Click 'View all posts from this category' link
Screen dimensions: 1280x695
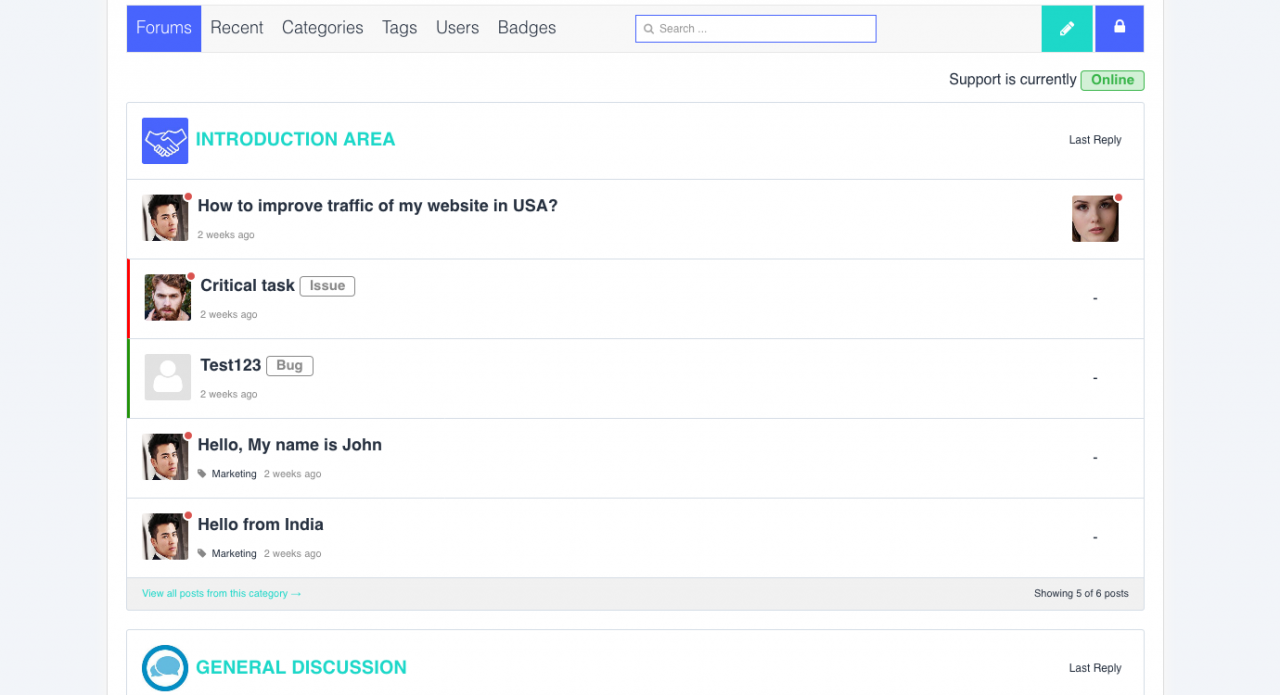click(221, 594)
